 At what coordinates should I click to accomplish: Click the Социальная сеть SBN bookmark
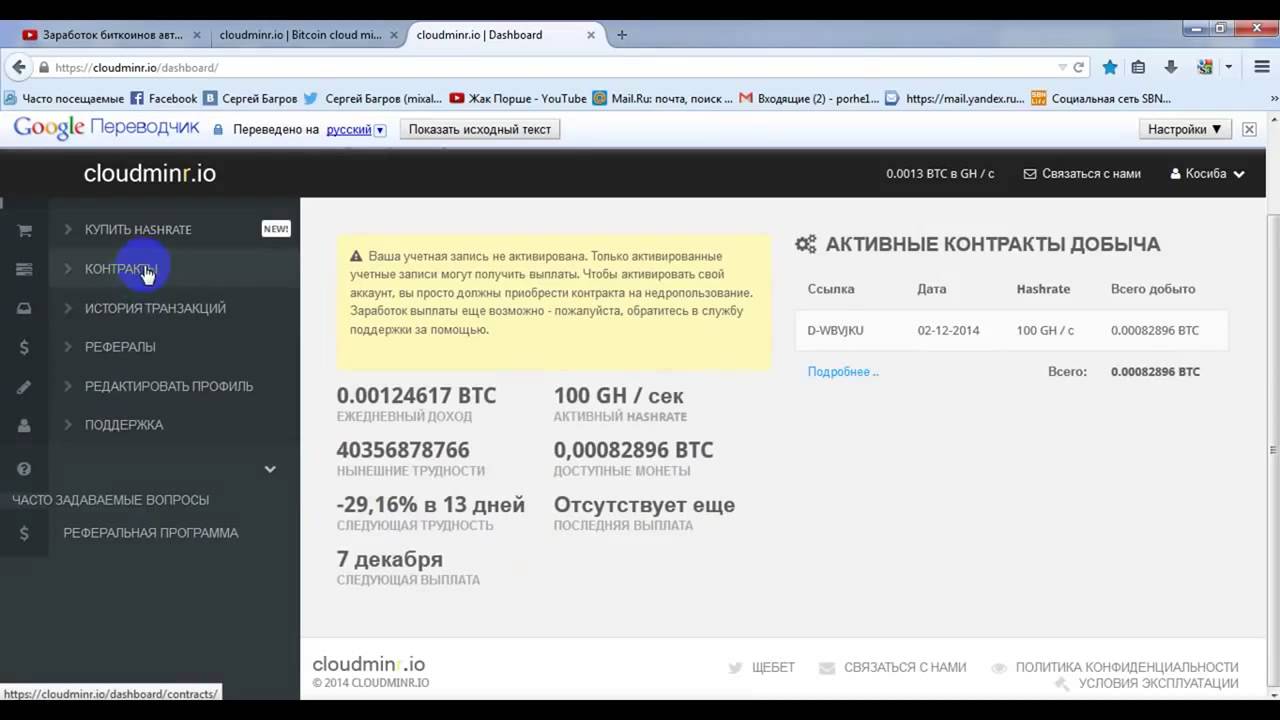(x=1101, y=98)
